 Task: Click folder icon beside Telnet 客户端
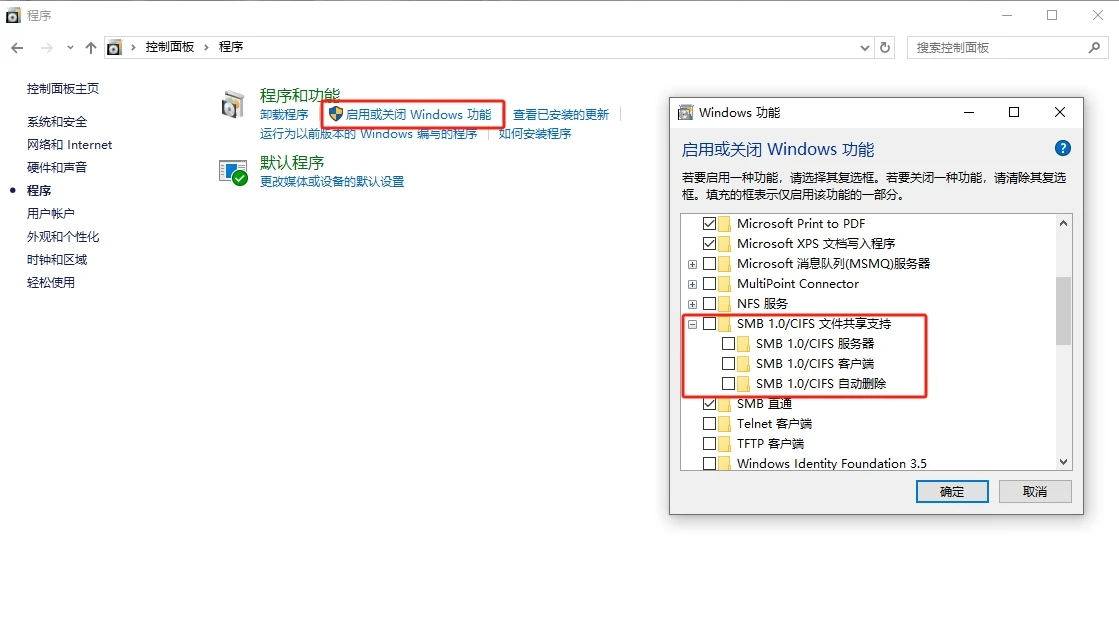click(724, 423)
